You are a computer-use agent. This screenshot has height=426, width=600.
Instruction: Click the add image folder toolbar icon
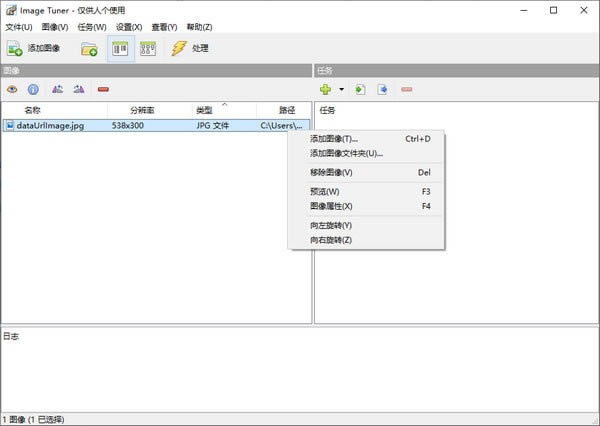coord(89,49)
